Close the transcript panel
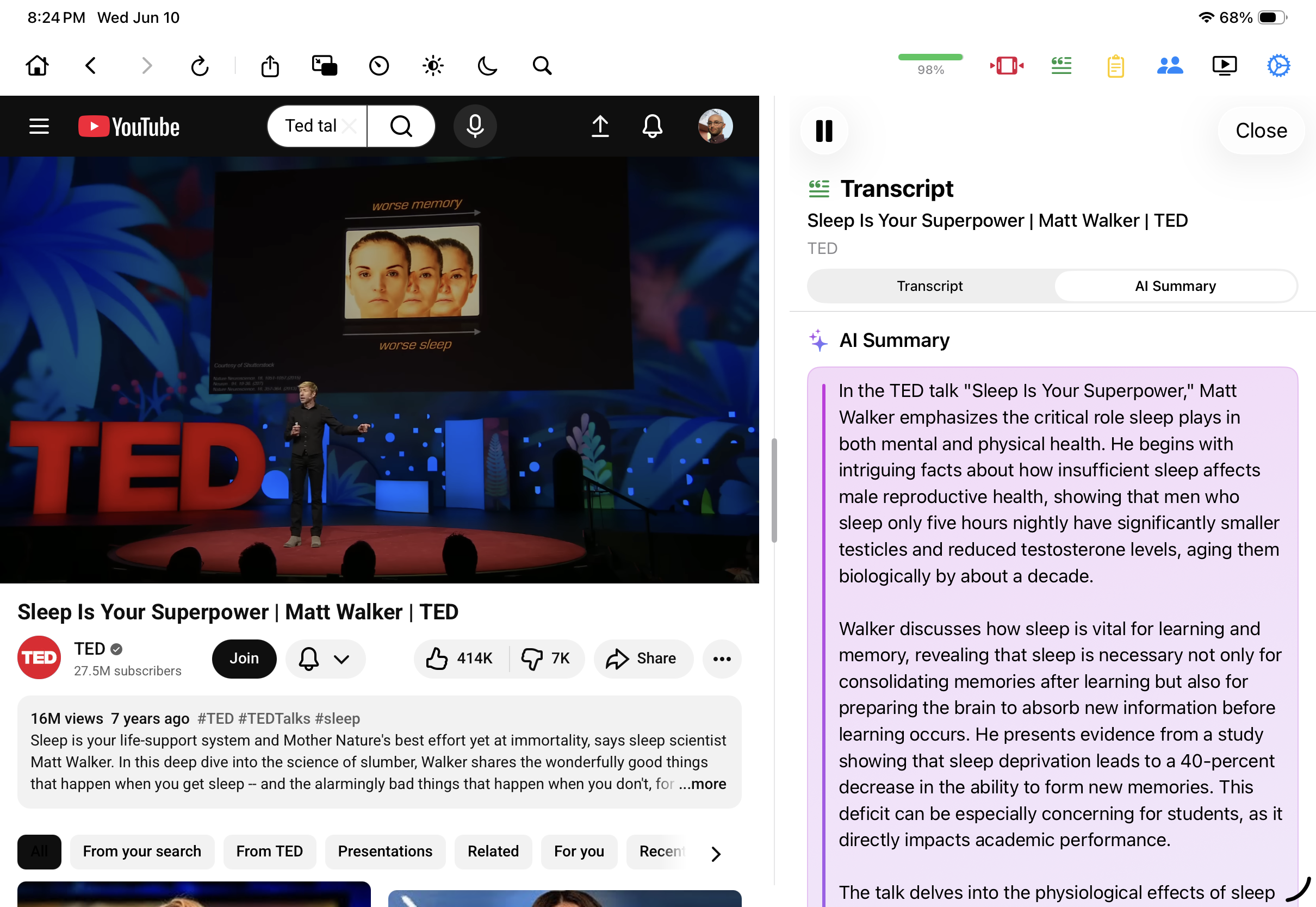This screenshot has width=1316, height=907. tap(1261, 131)
